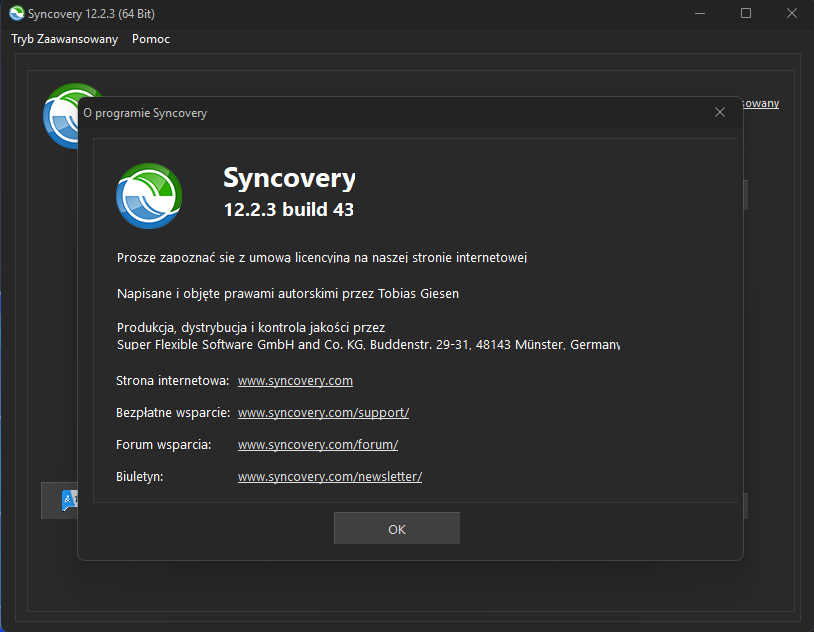The image size is (814, 632).
Task: Select the '12.2.3 build 43' version text
Action: (x=289, y=210)
